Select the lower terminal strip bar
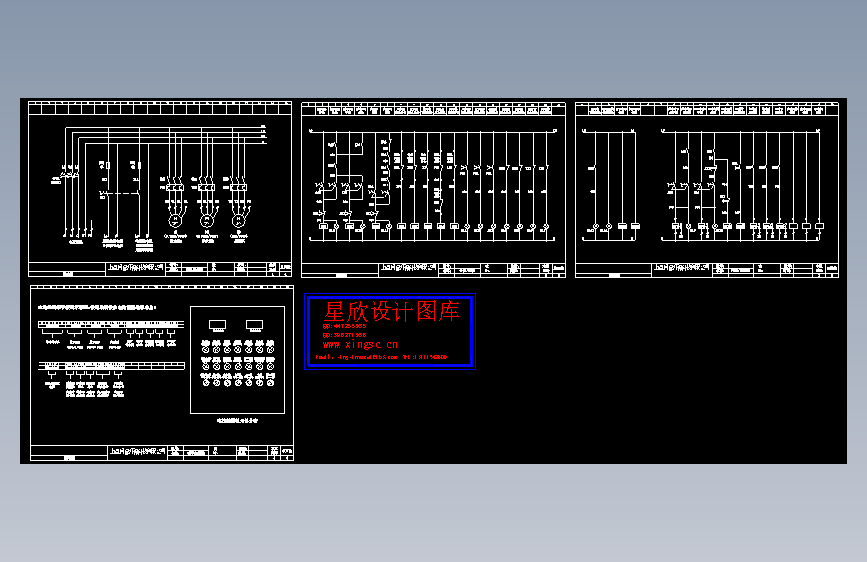Image resolution: width=867 pixels, height=562 pixels. click(111, 366)
